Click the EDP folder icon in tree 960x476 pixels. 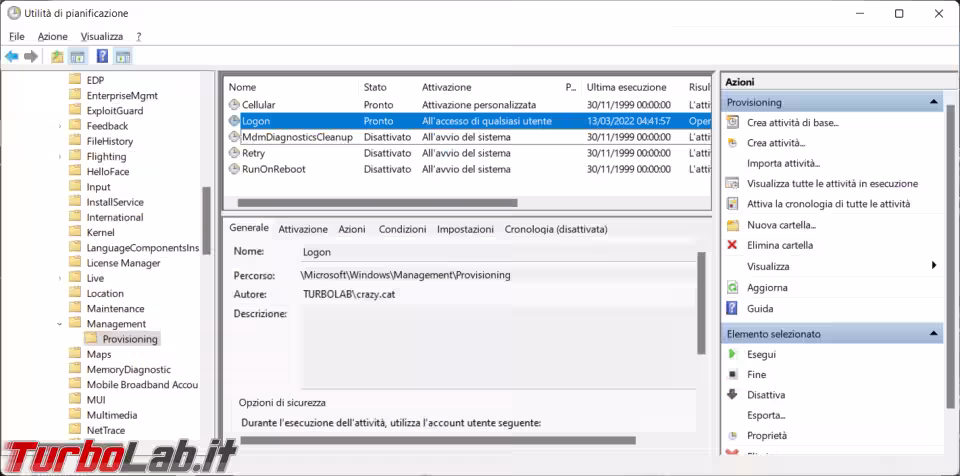(75, 80)
